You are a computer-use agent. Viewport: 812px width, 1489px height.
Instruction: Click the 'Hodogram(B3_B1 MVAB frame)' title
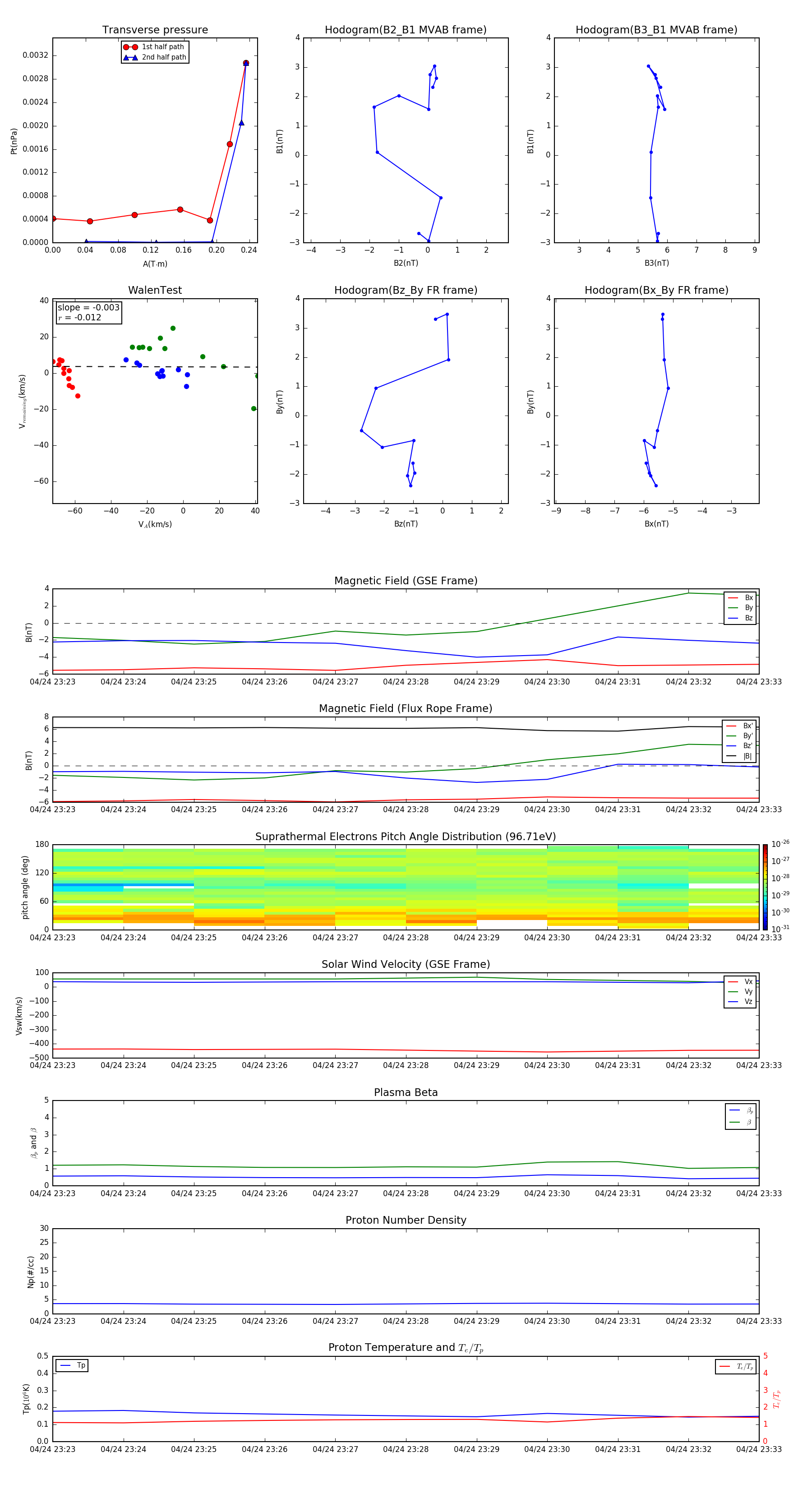tap(656, 30)
